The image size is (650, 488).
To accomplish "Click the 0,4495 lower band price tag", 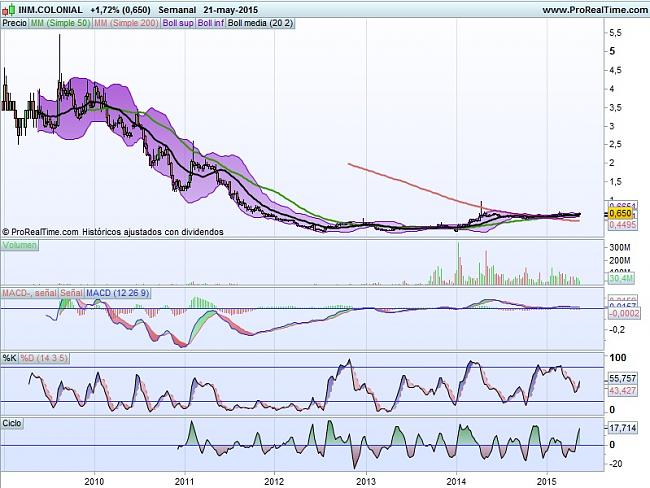I will pyautogui.click(x=624, y=226).
